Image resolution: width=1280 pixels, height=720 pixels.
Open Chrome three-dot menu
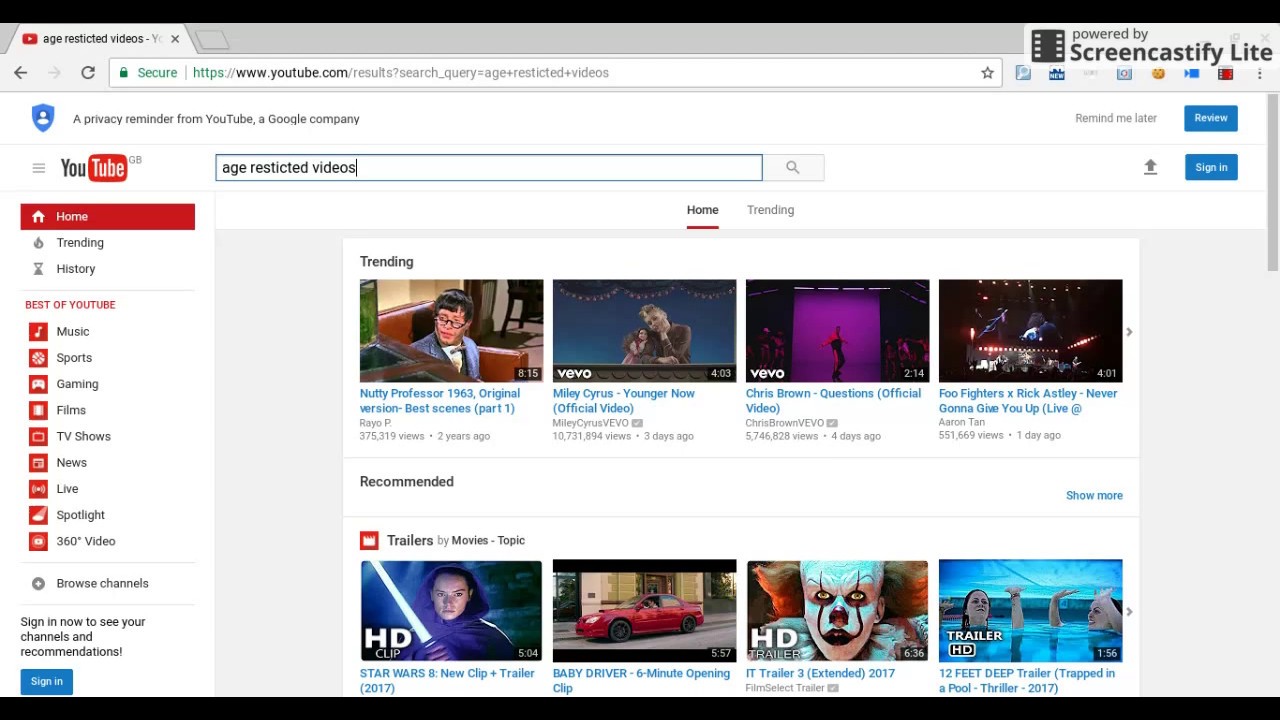pyautogui.click(x=1259, y=73)
